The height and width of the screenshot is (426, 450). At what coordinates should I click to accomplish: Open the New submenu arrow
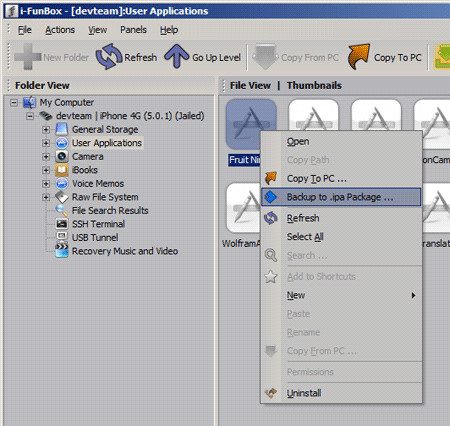coord(413,295)
